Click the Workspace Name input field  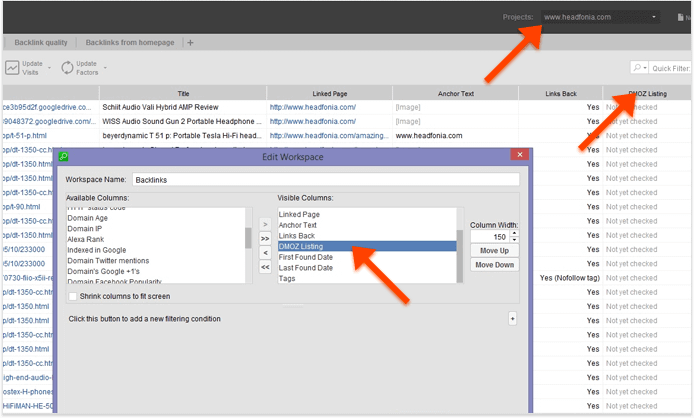pyautogui.click(x=325, y=180)
